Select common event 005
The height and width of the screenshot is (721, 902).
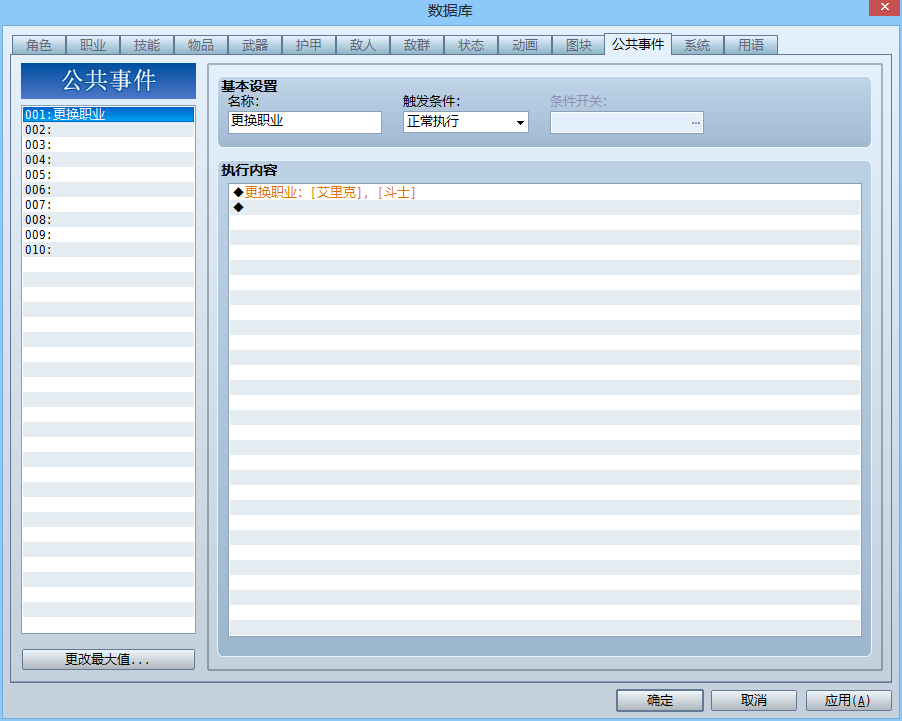(108, 174)
